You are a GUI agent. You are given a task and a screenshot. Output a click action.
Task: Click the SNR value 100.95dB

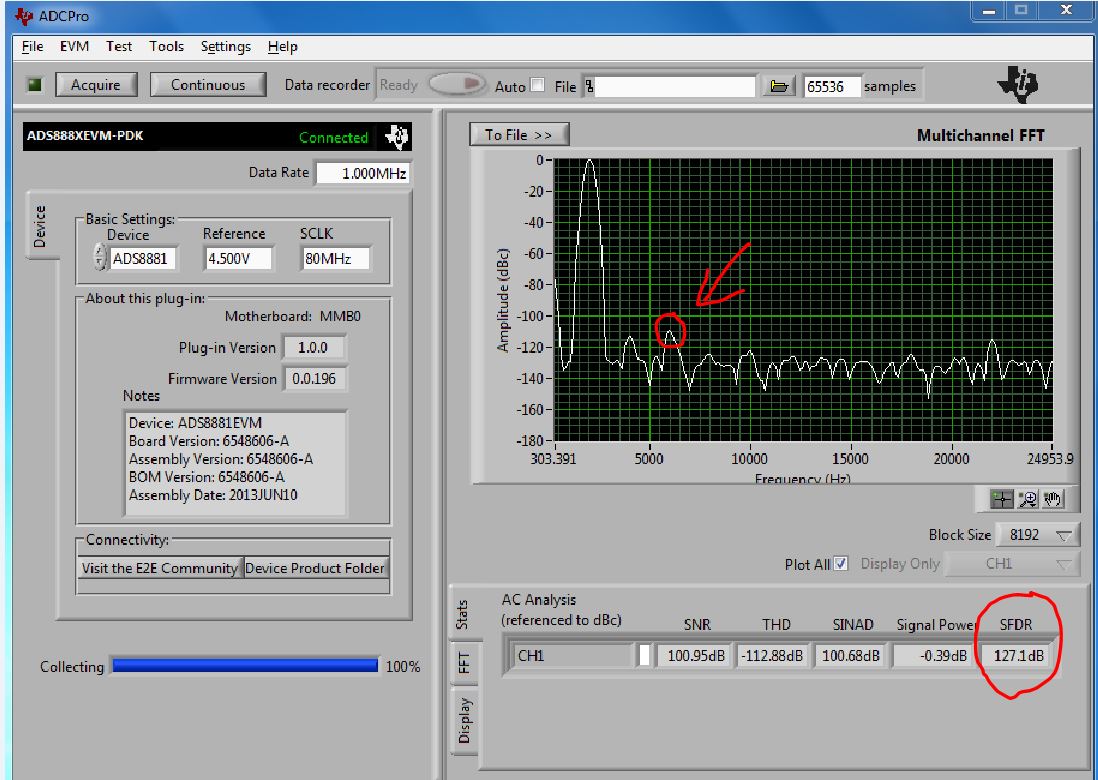(x=693, y=656)
